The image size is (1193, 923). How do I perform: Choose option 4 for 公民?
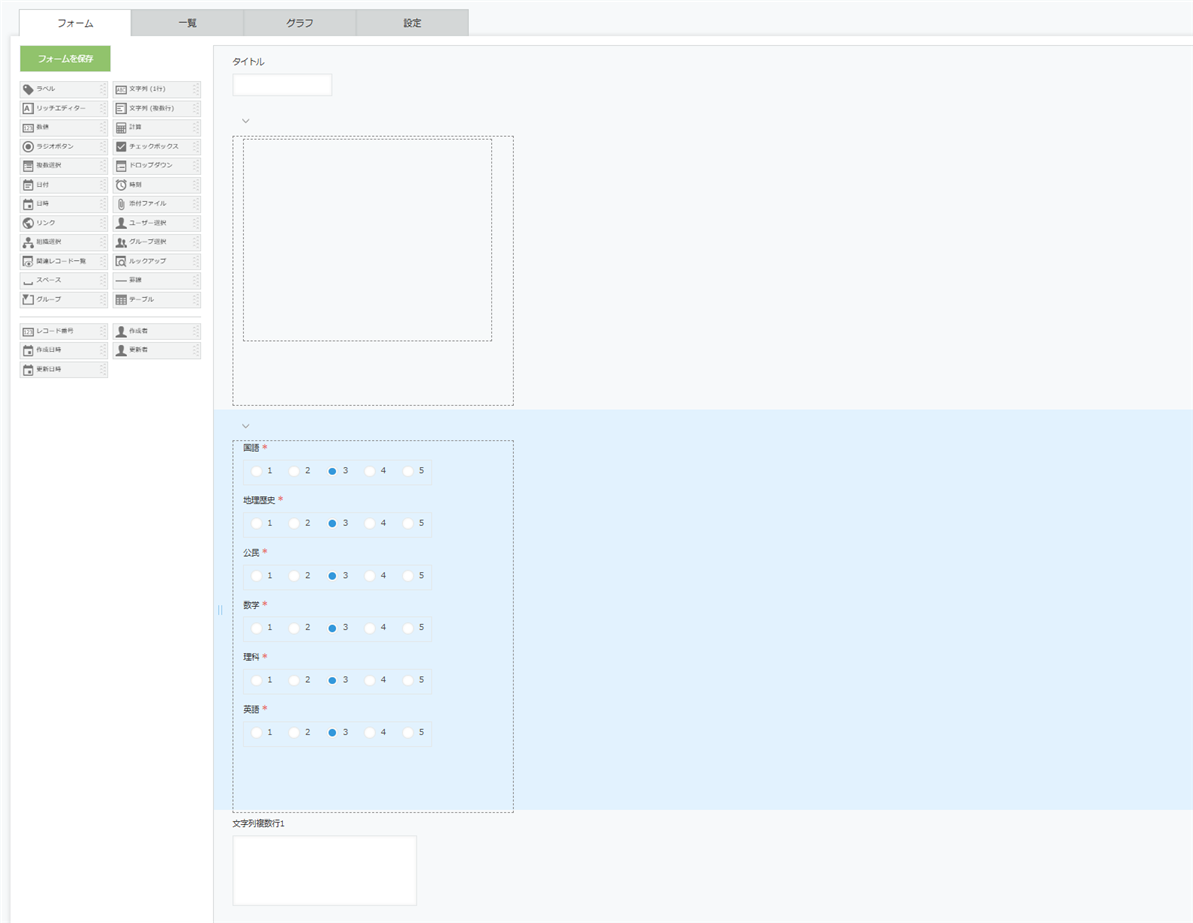click(x=370, y=576)
